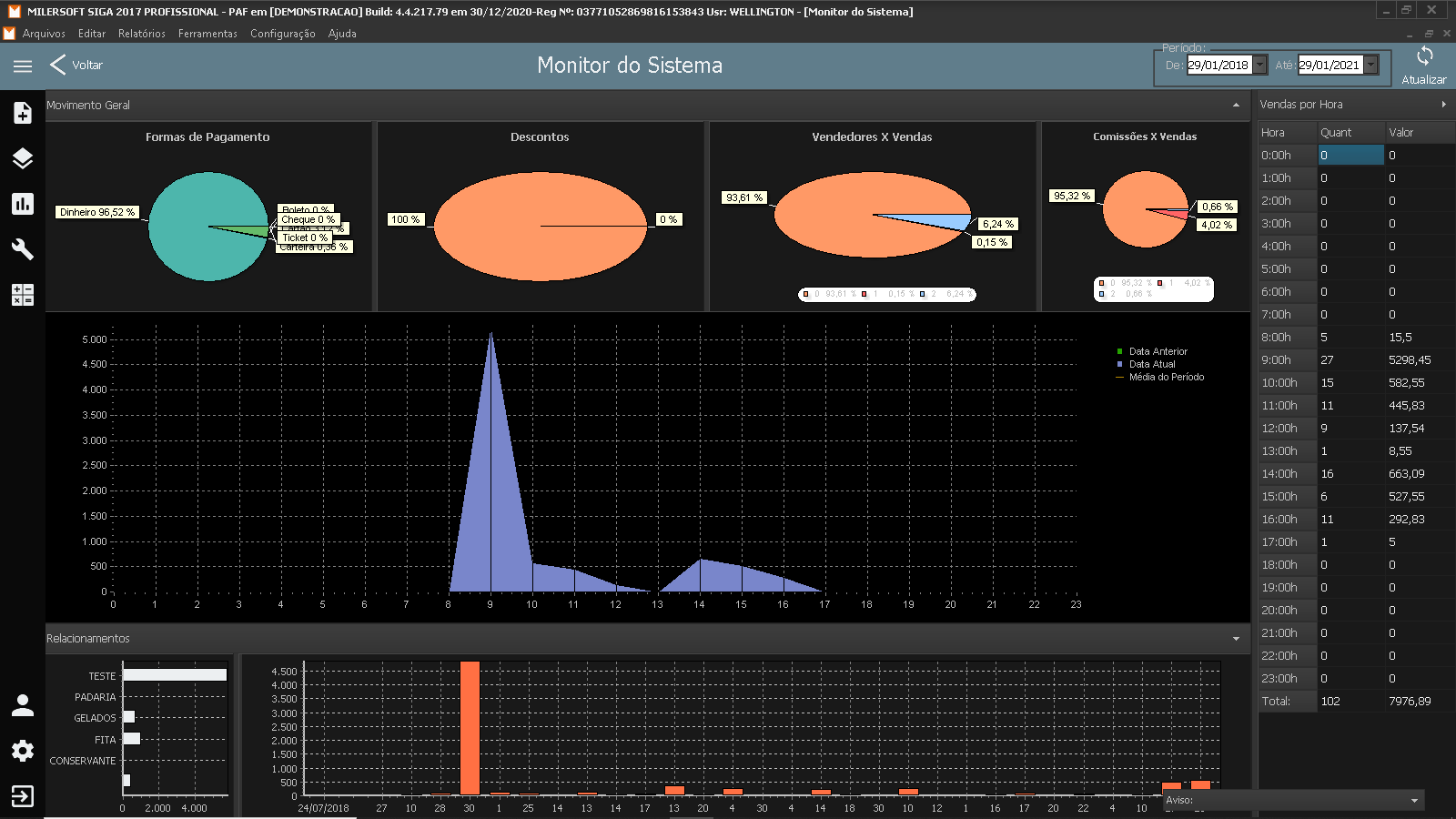Expand the Relacionamentos panel arrow
Screen dimensions: 1456x819
(1236, 639)
